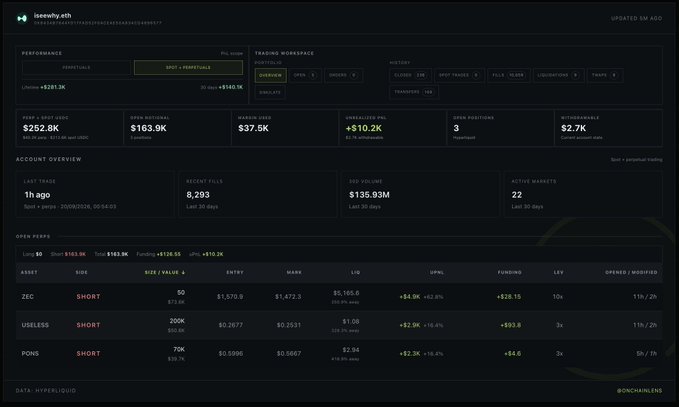The image size is (679, 407).
Task: Sort by the Funding column header
Action: pyautogui.click(x=509, y=272)
